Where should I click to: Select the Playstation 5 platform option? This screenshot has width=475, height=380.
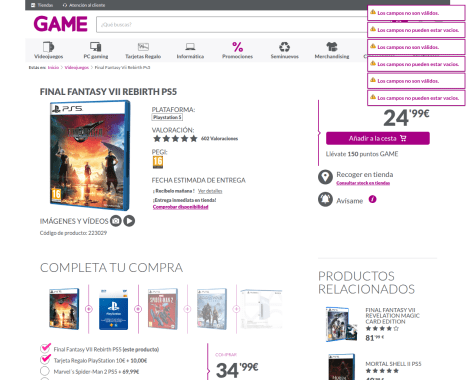pos(167,117)
